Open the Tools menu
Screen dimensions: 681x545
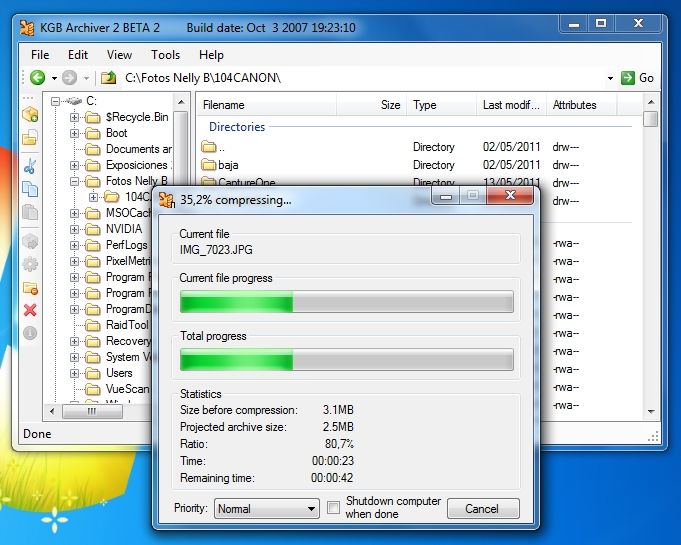click(165, 55)
